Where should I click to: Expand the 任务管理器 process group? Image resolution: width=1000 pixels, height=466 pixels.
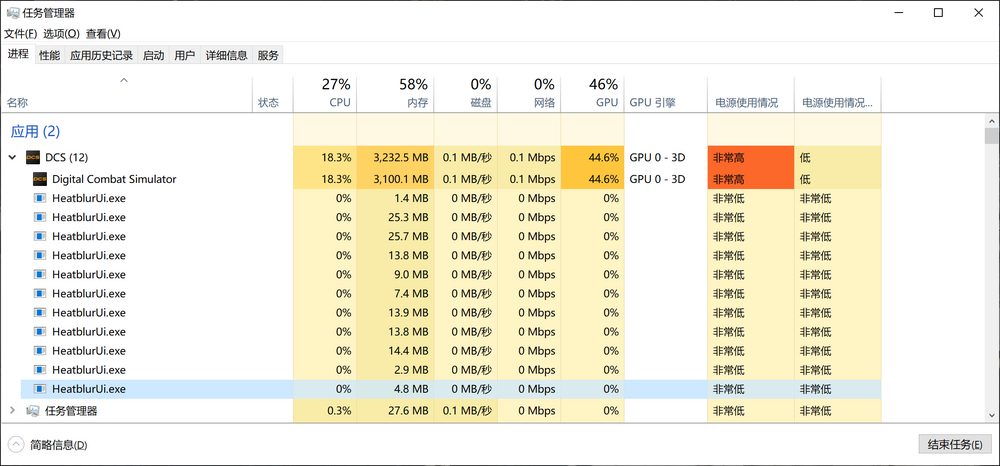[12, 410]
